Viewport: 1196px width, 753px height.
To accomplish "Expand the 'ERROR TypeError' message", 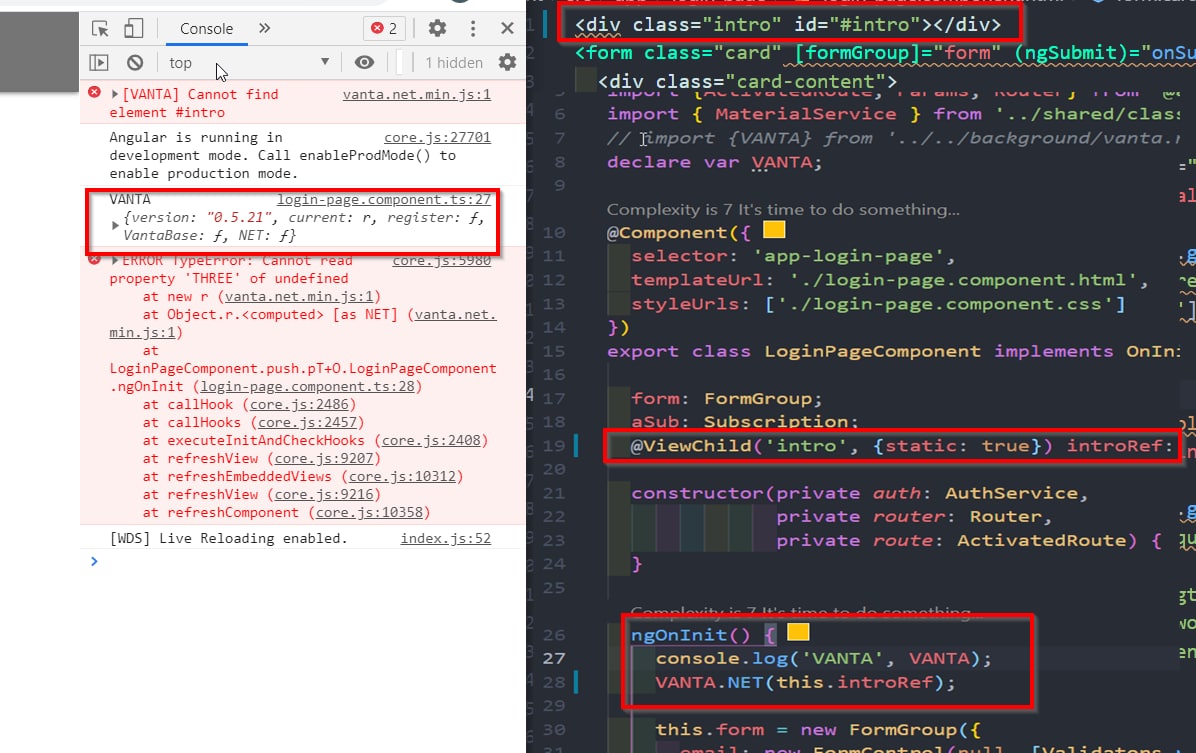I will 114,261.
